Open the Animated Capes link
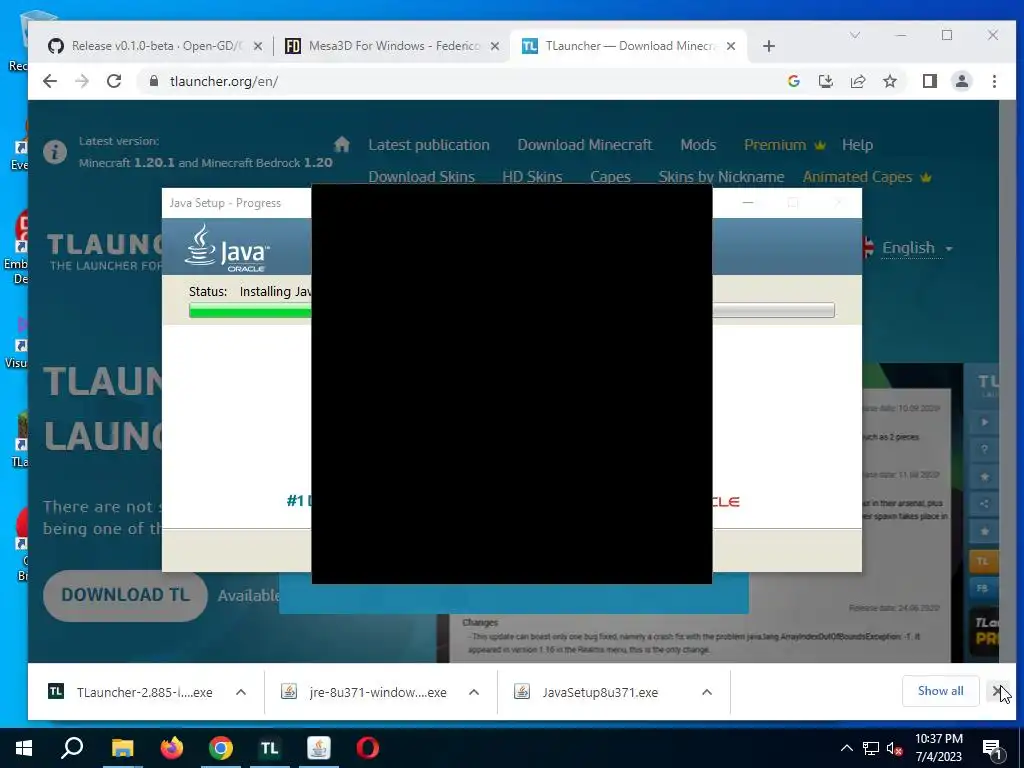Screen dimensions: 1024x768 pos(867,176)
